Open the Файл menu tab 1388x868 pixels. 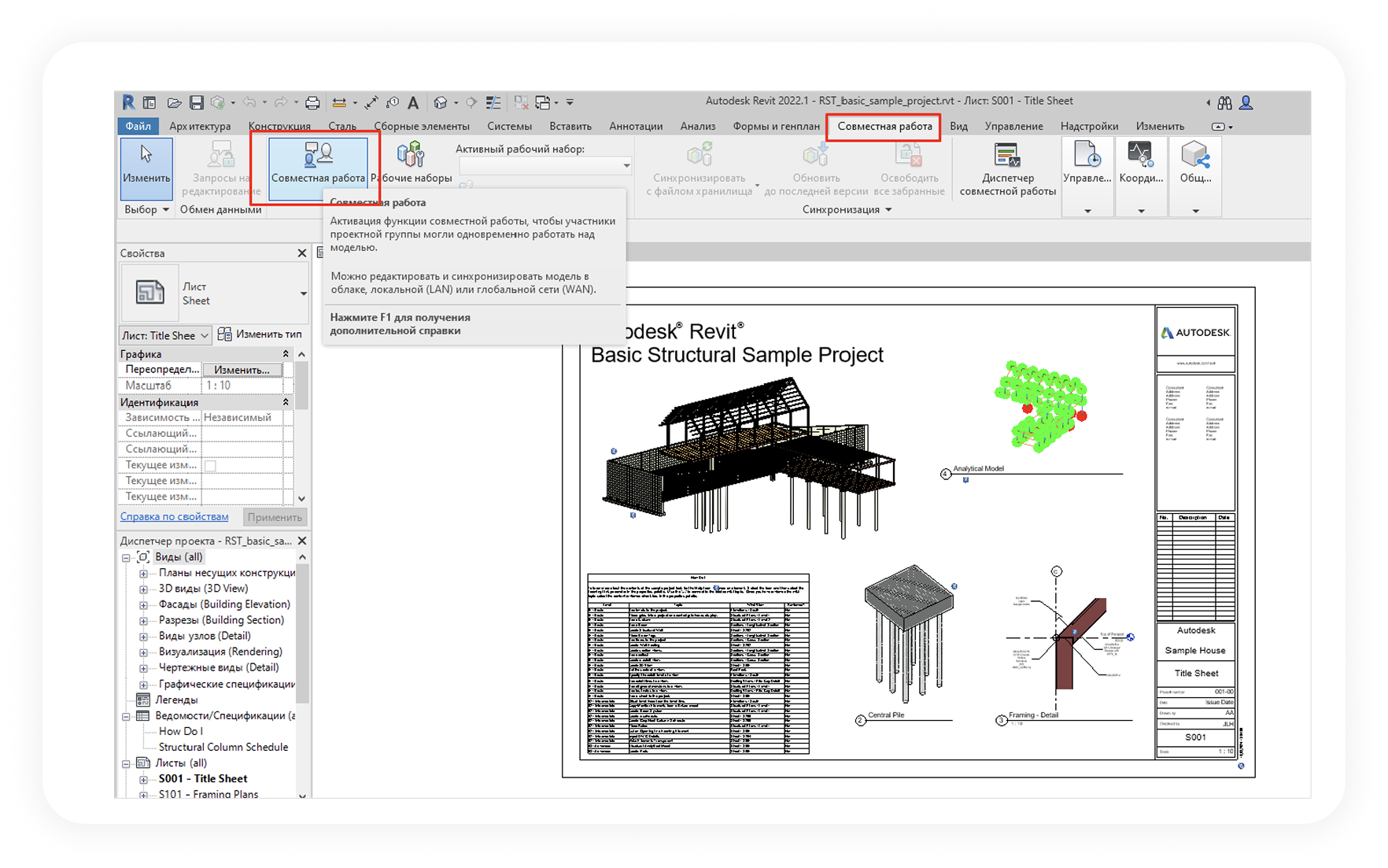coord(138,126)
